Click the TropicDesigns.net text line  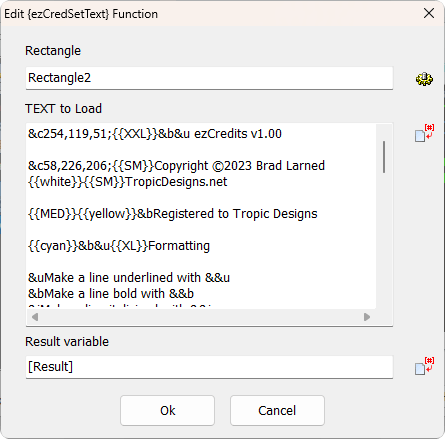[x=128, y=182]
